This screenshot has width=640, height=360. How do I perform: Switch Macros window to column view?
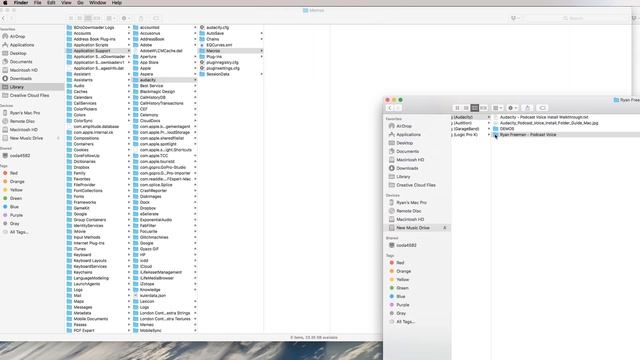click(x=88, y=18)
